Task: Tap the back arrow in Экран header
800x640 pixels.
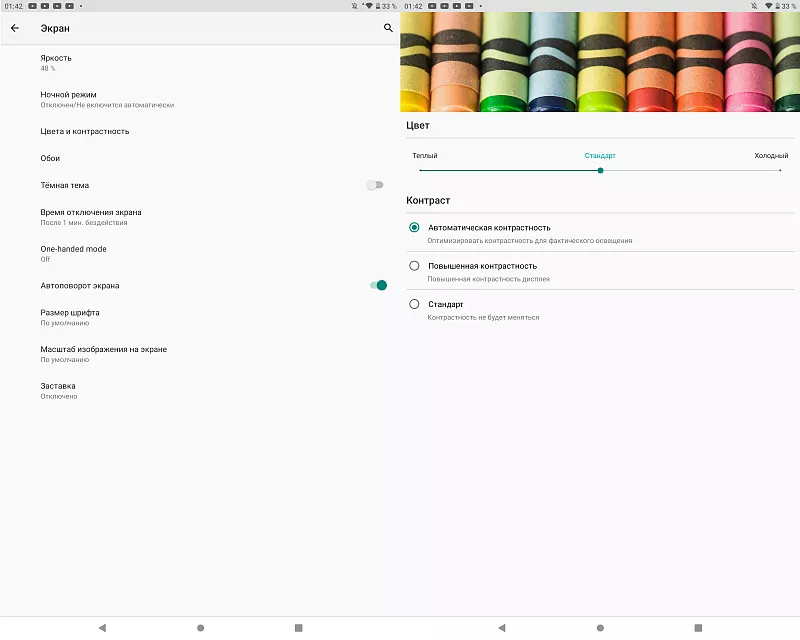Action: click(15, 28)
